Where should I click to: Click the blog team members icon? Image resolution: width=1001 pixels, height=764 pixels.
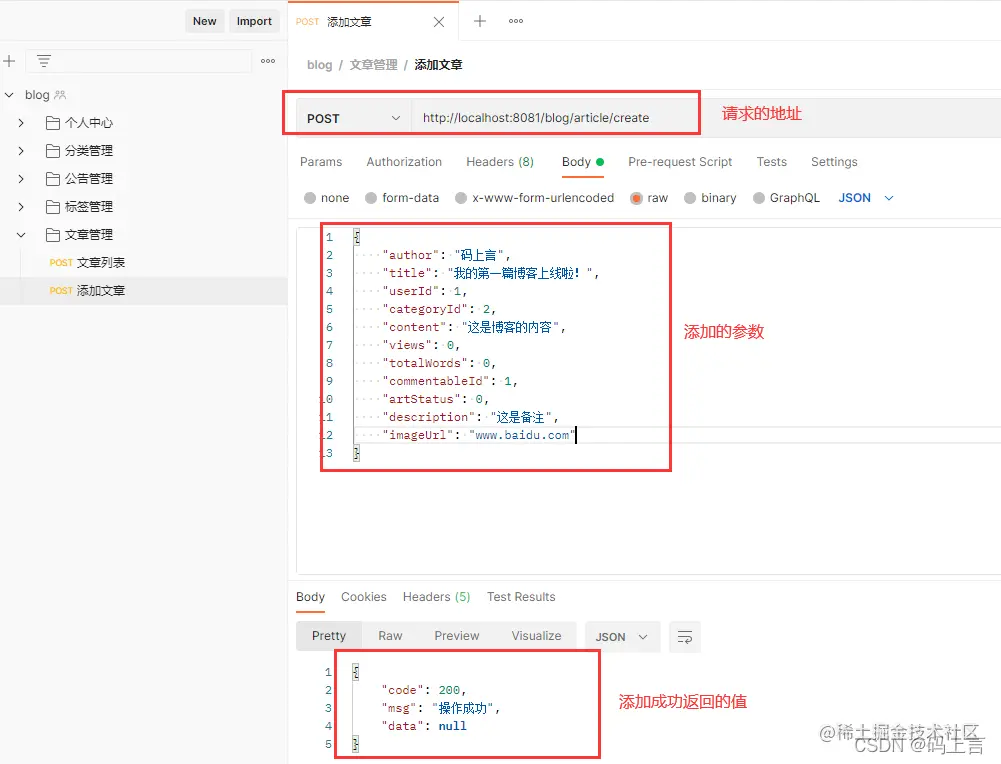point(60,95)
